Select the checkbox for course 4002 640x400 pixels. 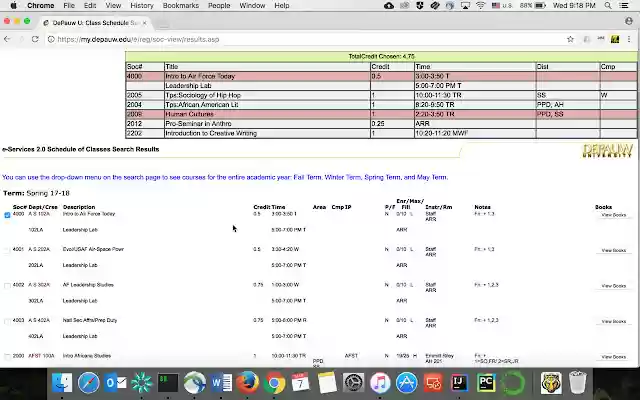(x=8, y=285)
